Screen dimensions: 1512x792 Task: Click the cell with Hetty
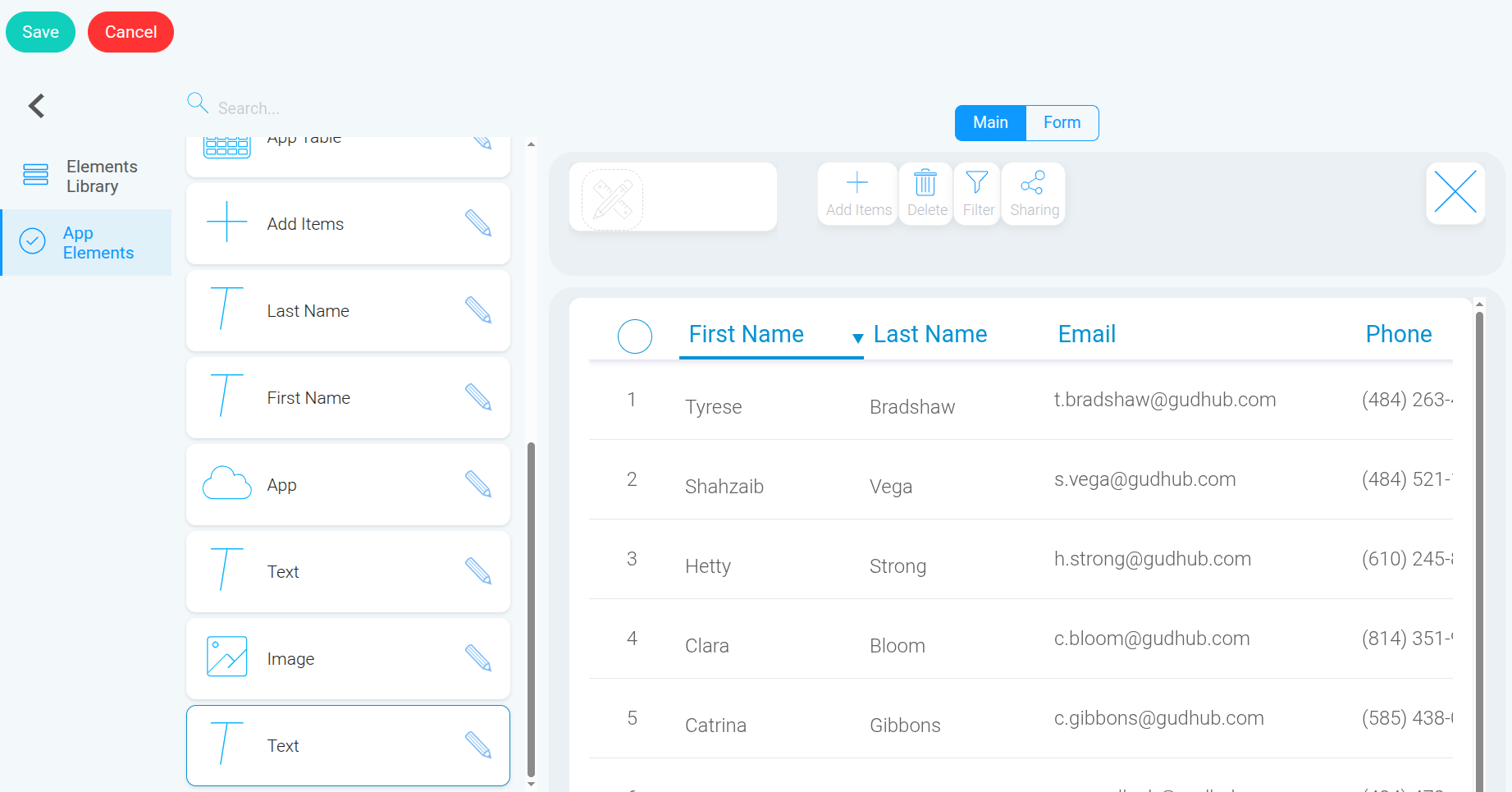pyautogui.click(x=708, y=566)
